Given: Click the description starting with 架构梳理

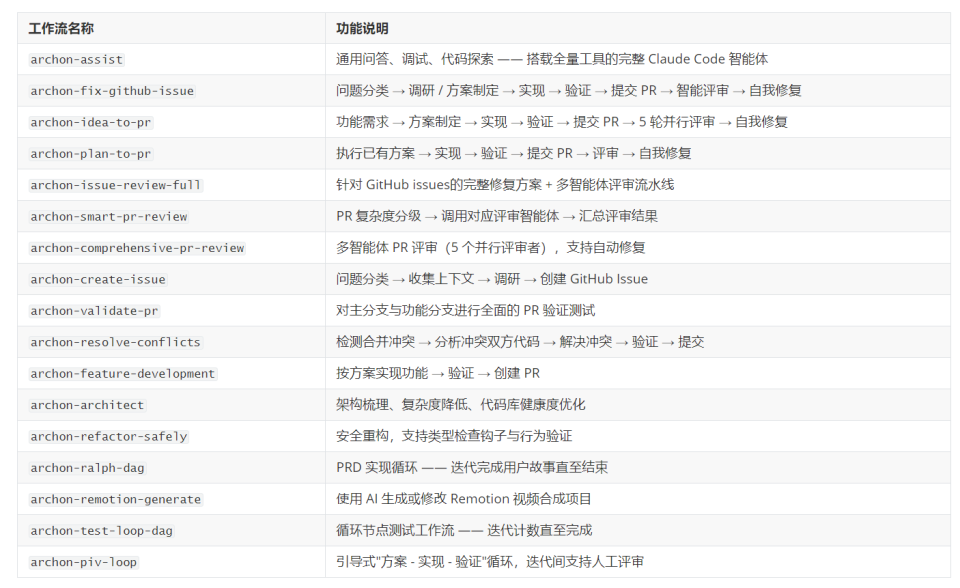Looking at the screenshot, I should (x=460, y=404).
